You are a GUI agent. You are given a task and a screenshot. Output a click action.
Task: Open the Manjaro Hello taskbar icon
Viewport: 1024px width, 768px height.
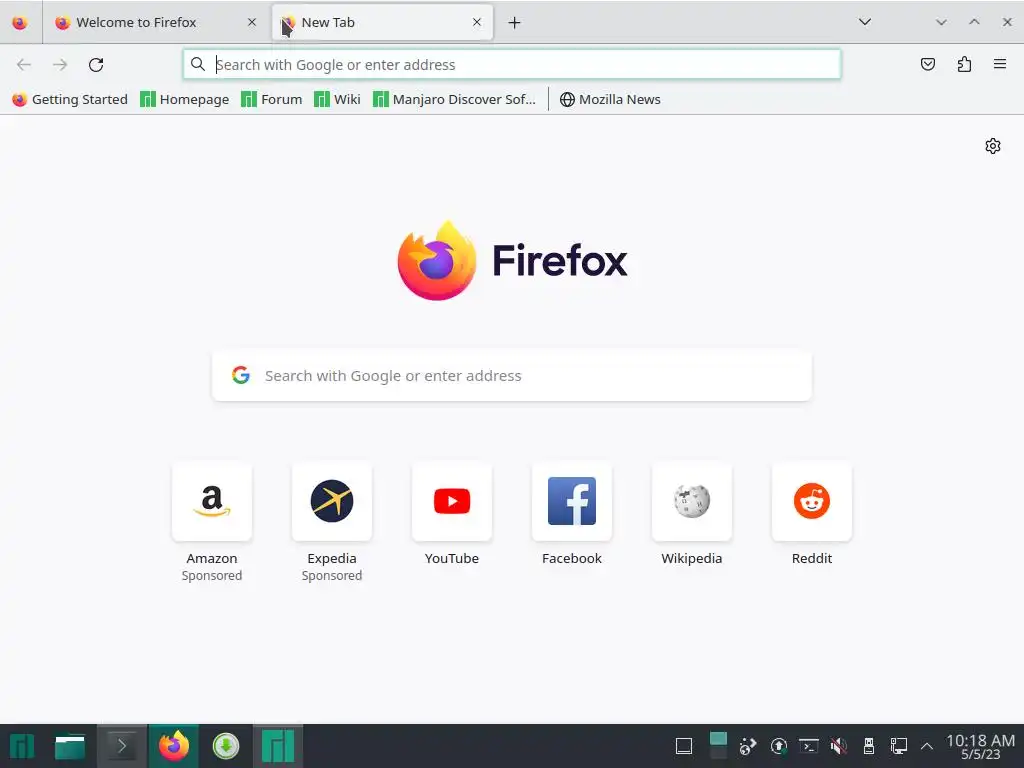[x=278, y=746]
